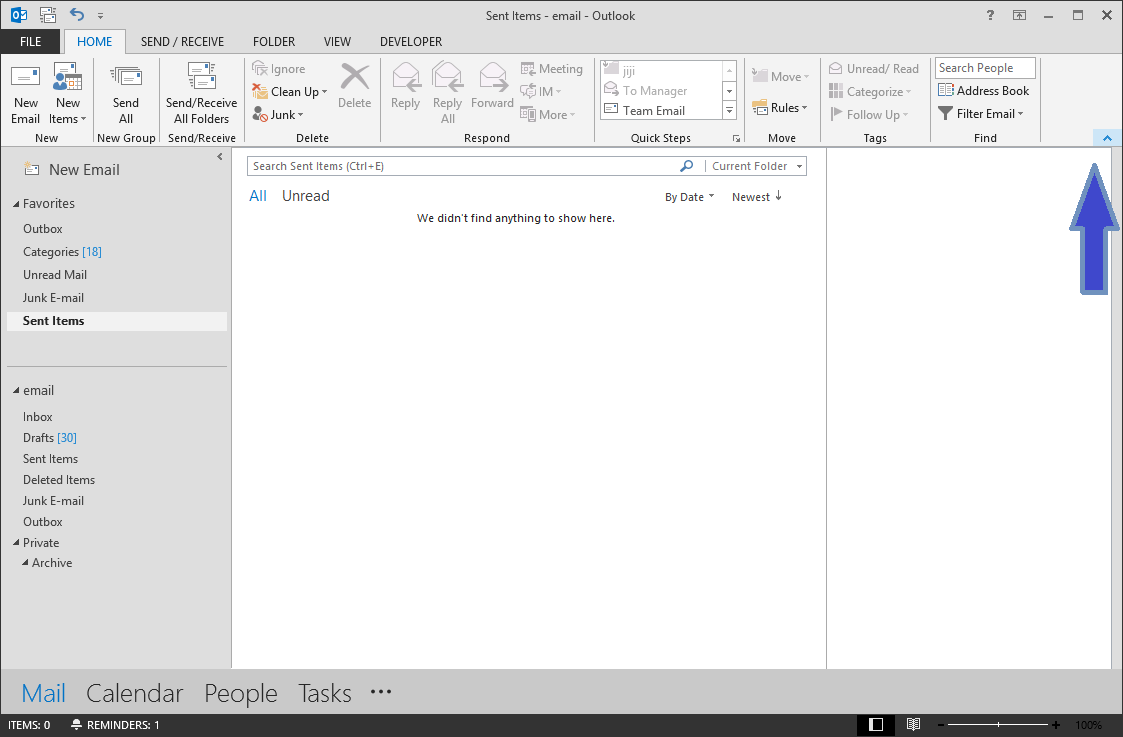Image resolution: width=1123 pixels, height=737 pixels.
Task: Open more navigation options (three dots)
Action: click(x=381, y=692)
